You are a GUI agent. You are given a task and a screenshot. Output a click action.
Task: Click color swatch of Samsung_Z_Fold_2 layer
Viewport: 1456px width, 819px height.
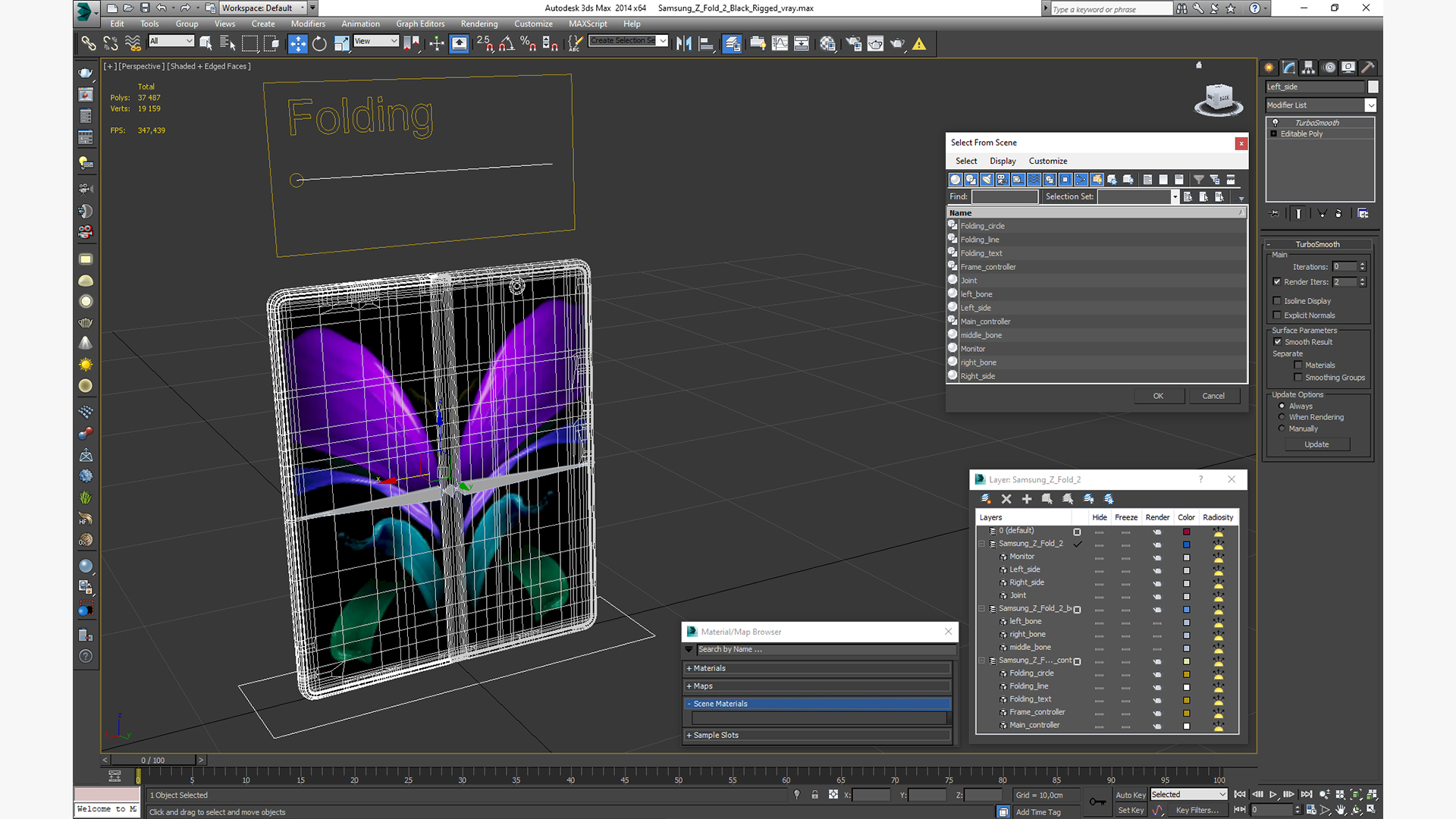tap(1187, 544)
